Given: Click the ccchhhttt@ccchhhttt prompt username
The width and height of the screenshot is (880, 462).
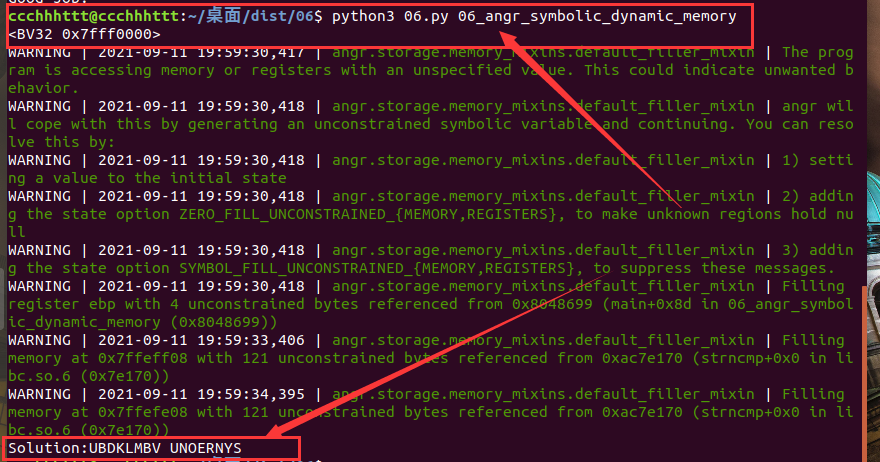Looking at the screenshot, I should click(x=93, y=16).
